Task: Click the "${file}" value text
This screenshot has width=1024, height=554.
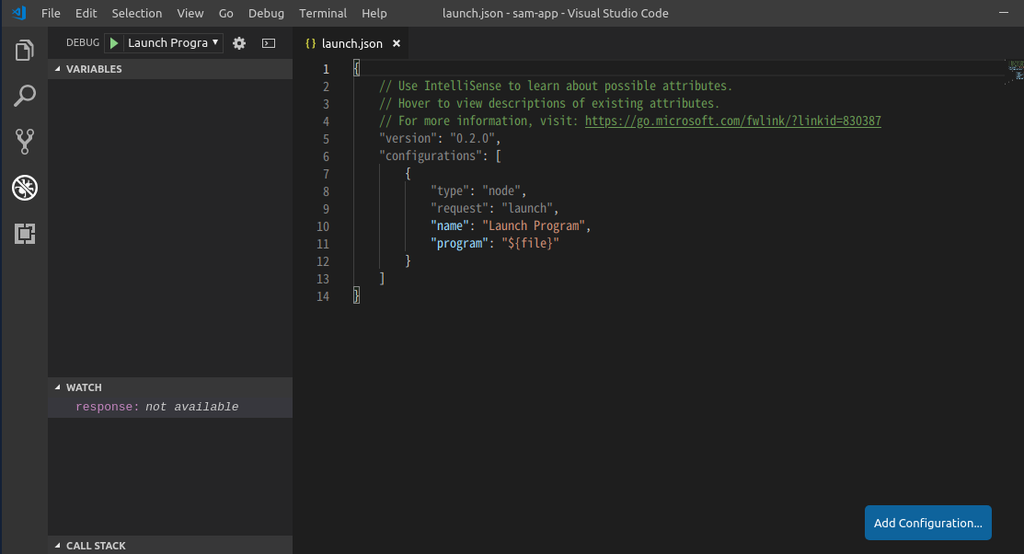Action: 530,243
